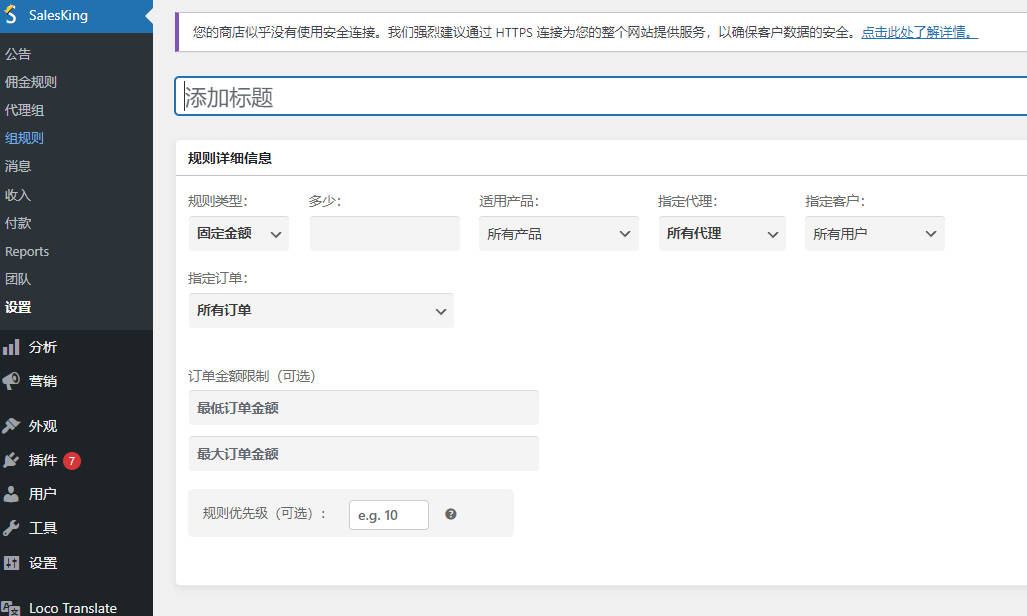Click the 规则详细信息 panel heading
This screenshot has width=1027, height=616.
pos(230,158)
